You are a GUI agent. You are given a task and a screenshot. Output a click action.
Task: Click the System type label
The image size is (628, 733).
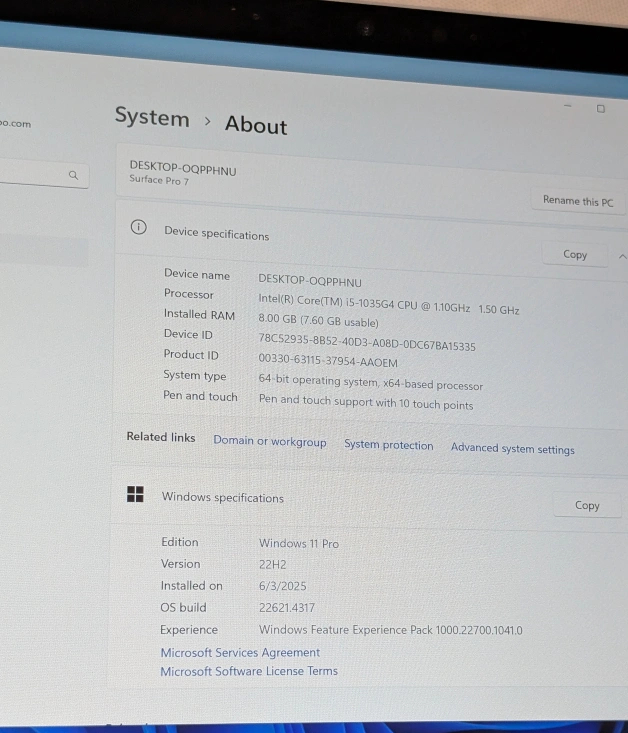tap(195, 375)
